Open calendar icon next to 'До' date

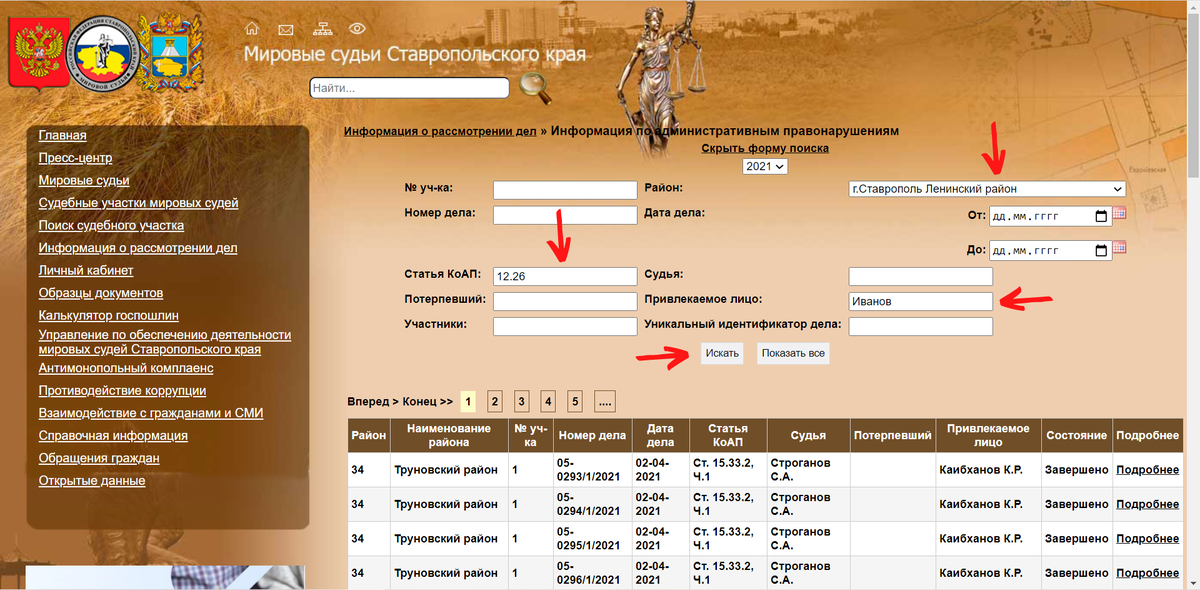click(x=1120, y=247)
